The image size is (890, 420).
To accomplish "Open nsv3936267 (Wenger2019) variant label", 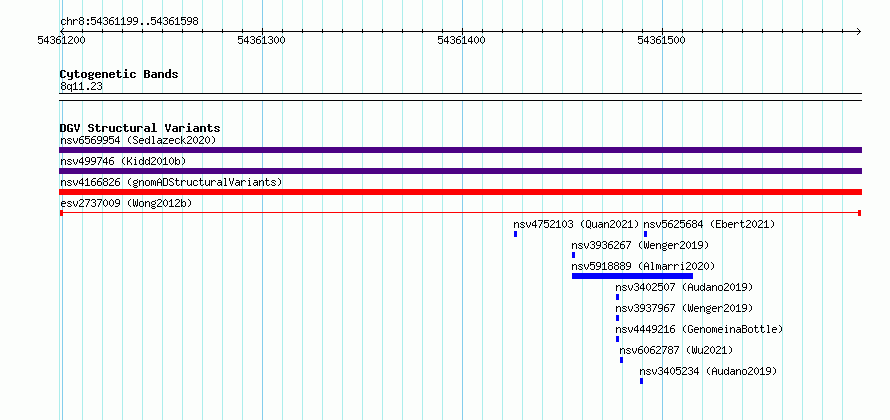I will (640, 245).
